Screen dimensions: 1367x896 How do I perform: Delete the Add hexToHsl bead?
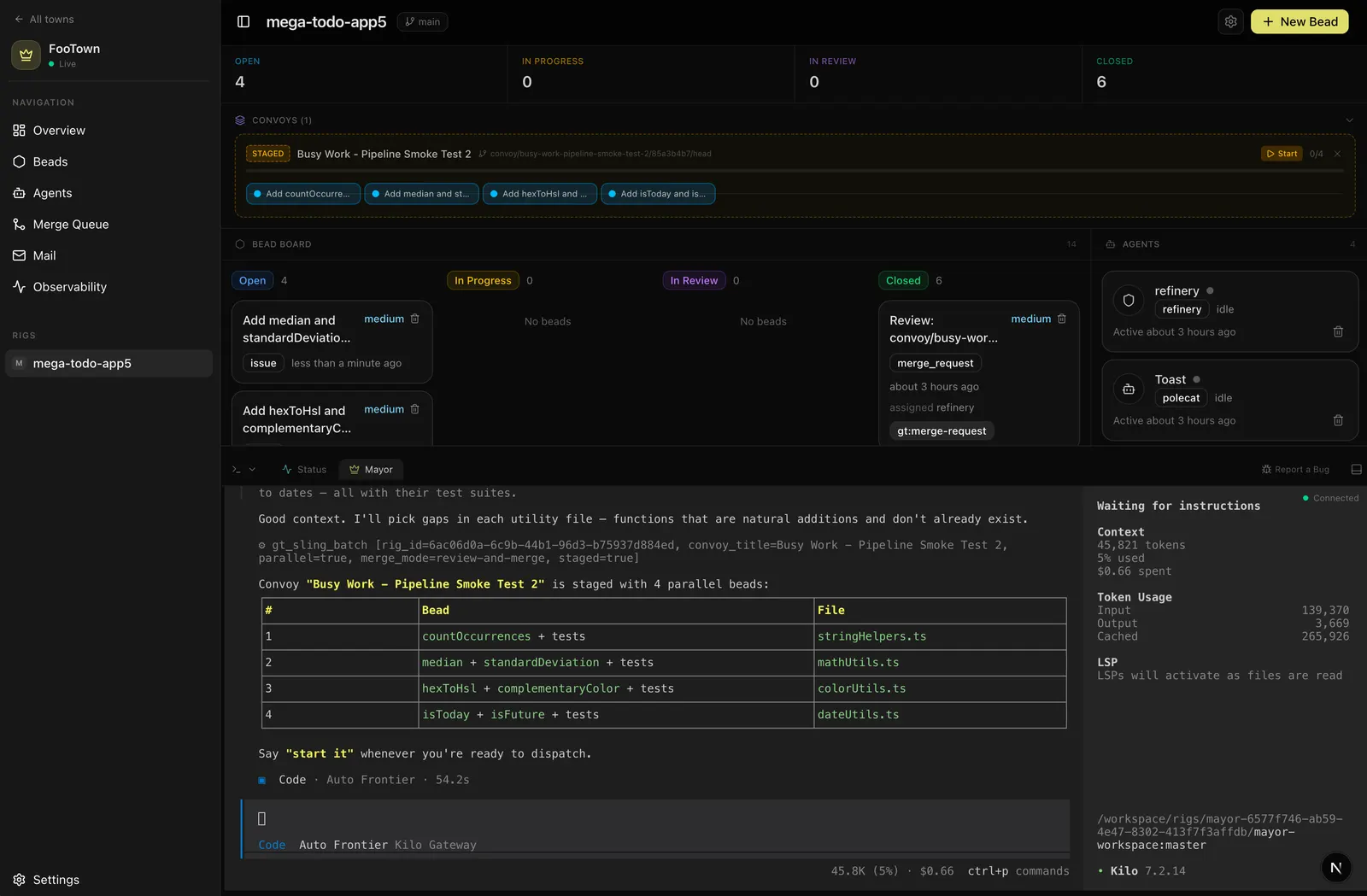click(414, 409)
